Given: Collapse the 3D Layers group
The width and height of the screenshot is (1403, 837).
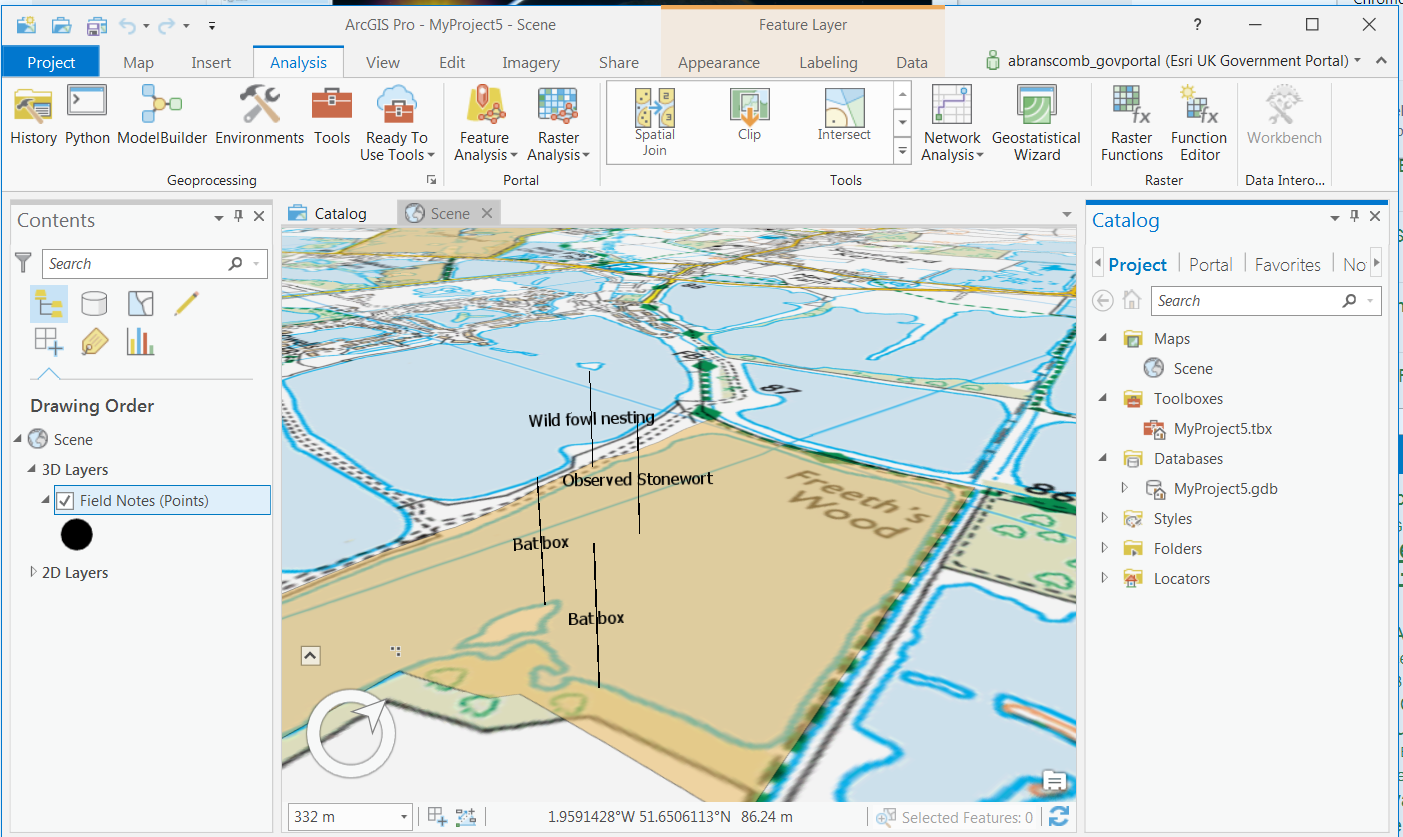Looking at the screenshot, I should (33, 470).
